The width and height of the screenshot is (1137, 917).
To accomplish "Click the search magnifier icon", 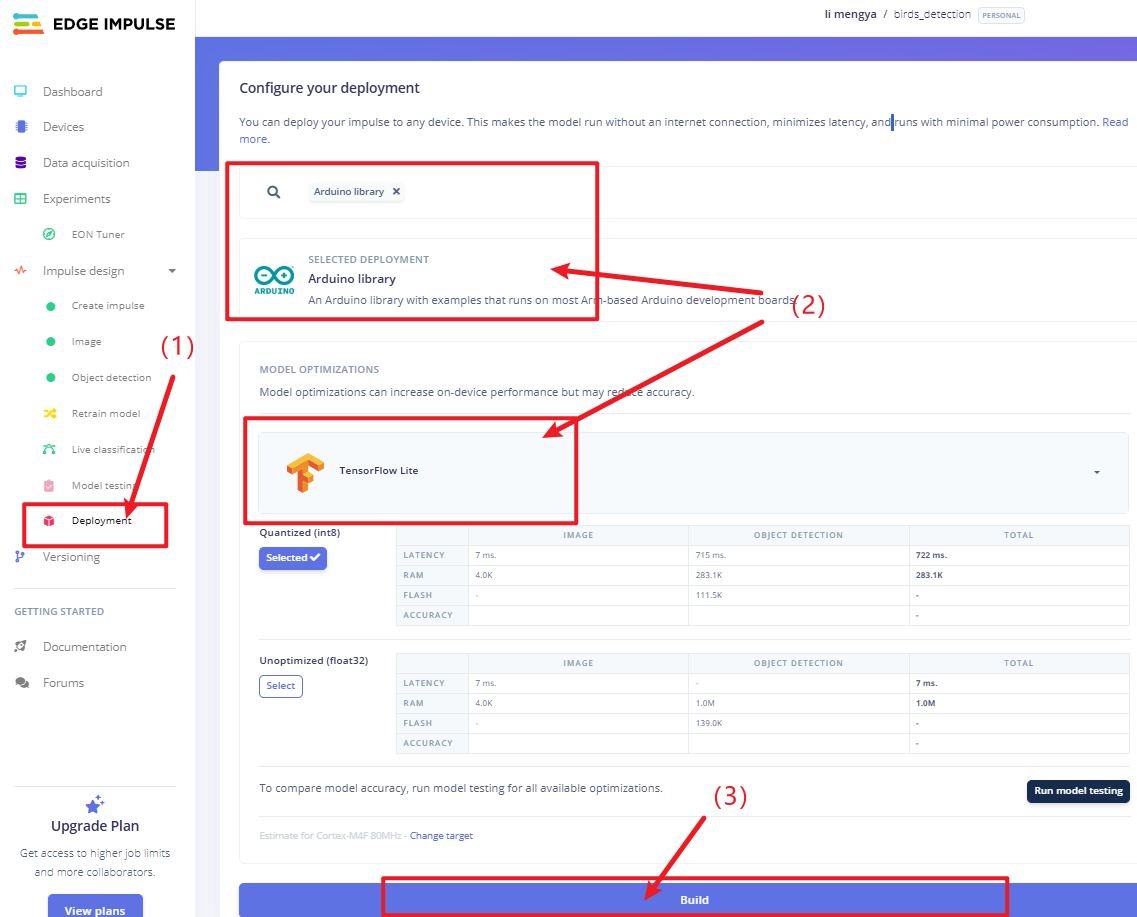I will pyautogui.click(x=273, y=192).
